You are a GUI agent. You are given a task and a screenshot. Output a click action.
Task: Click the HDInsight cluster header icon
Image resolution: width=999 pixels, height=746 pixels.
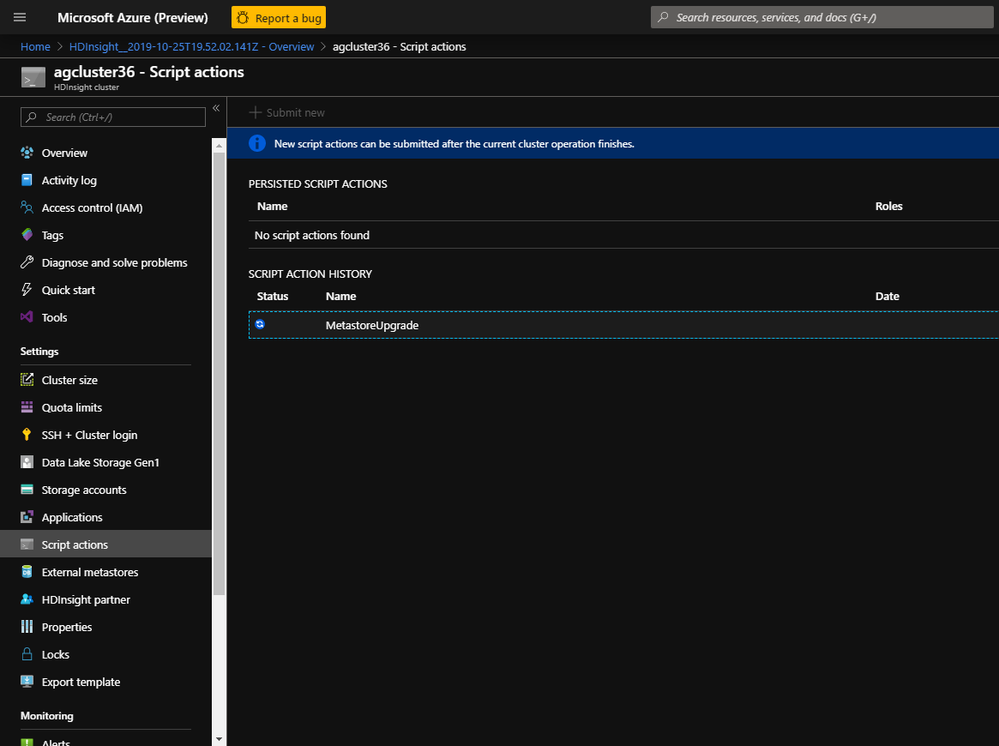pos(33,77)
